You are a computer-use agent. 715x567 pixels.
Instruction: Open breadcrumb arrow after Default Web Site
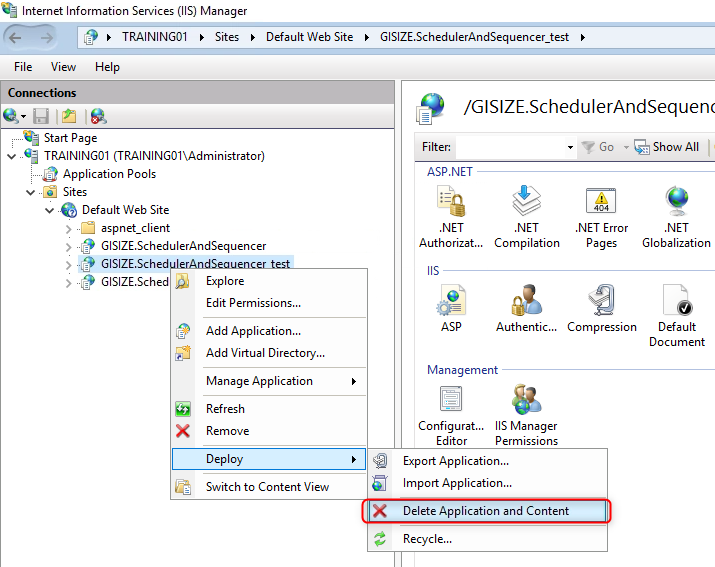click(x=366, y=37)
